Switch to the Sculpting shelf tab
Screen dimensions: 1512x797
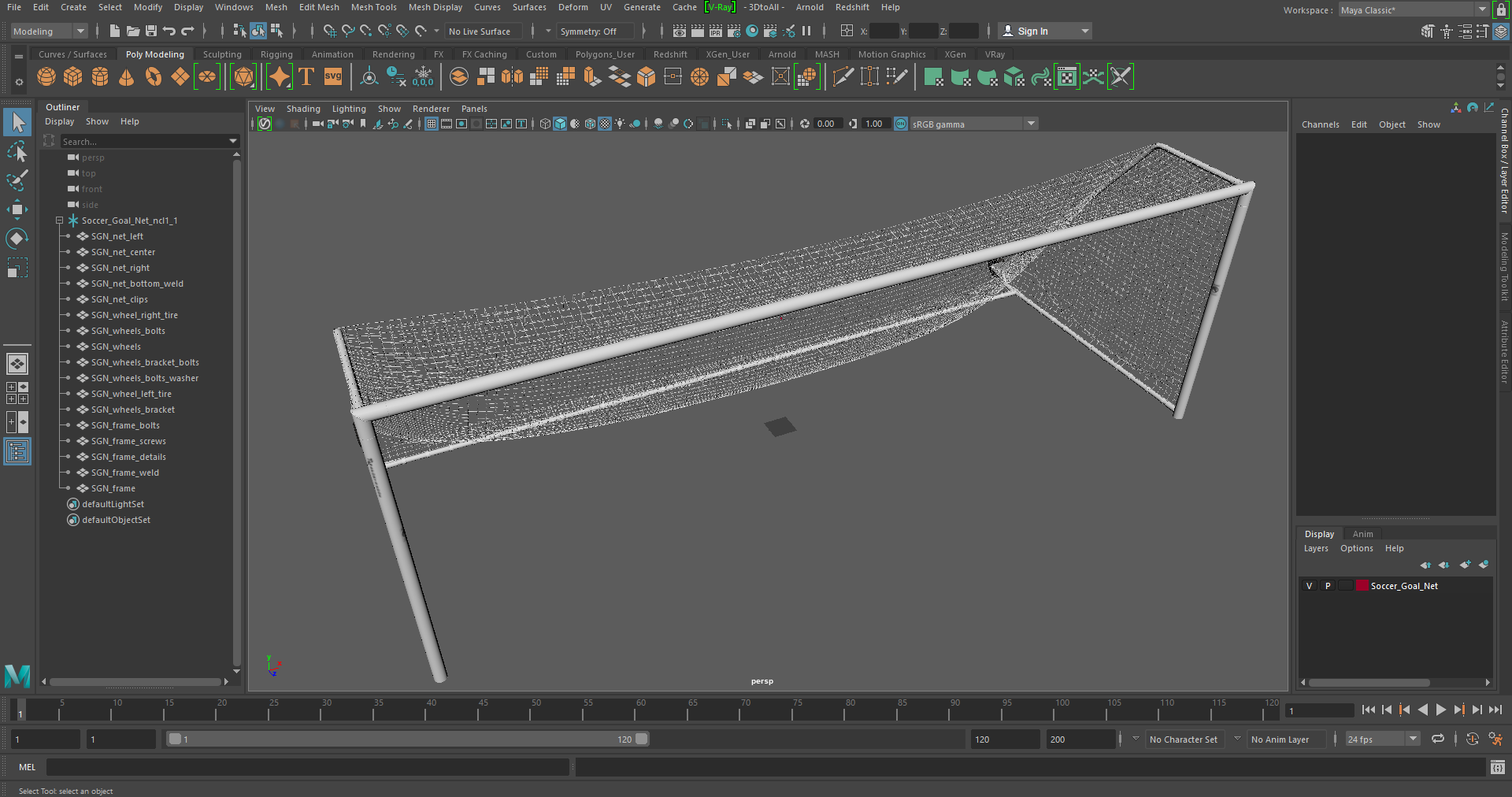[222, 54]
